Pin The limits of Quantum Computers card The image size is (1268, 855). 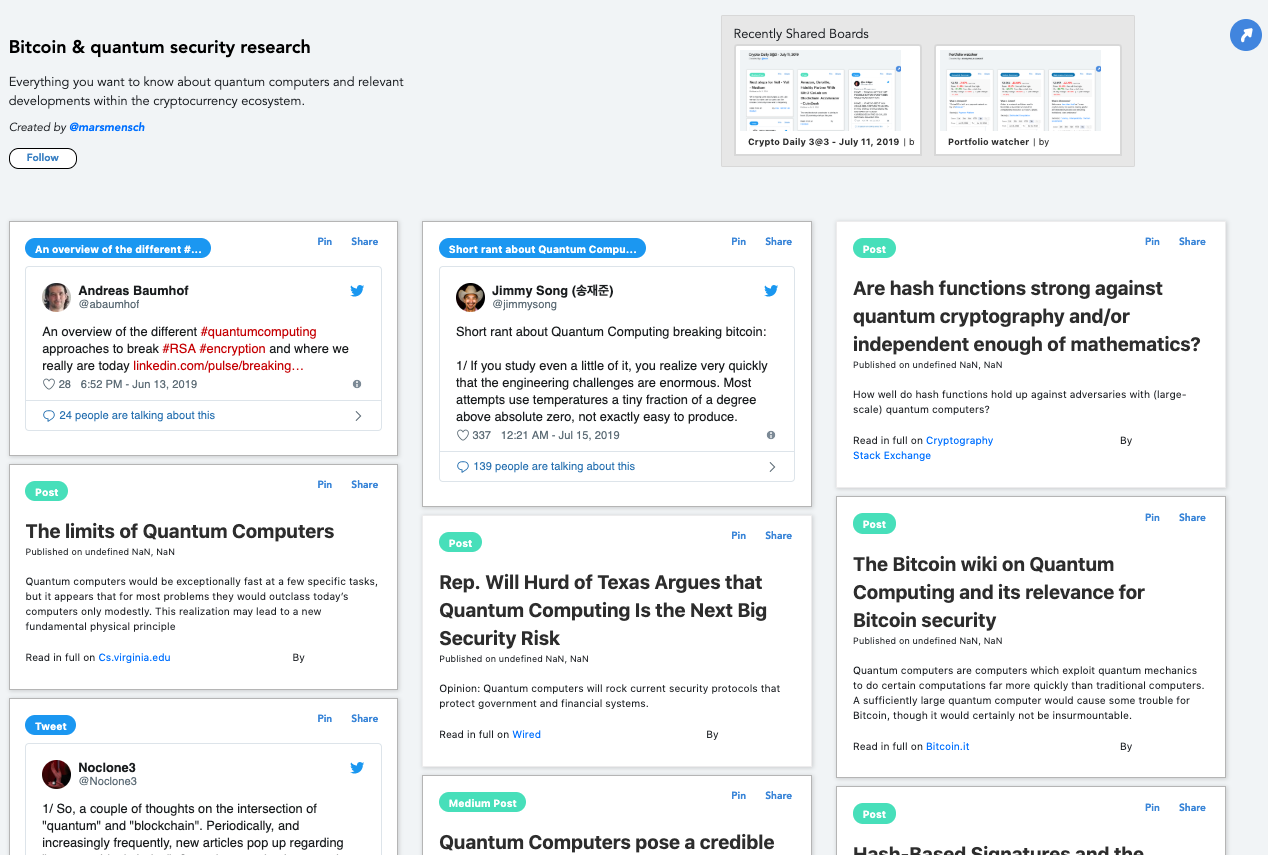tap(325, 485)
